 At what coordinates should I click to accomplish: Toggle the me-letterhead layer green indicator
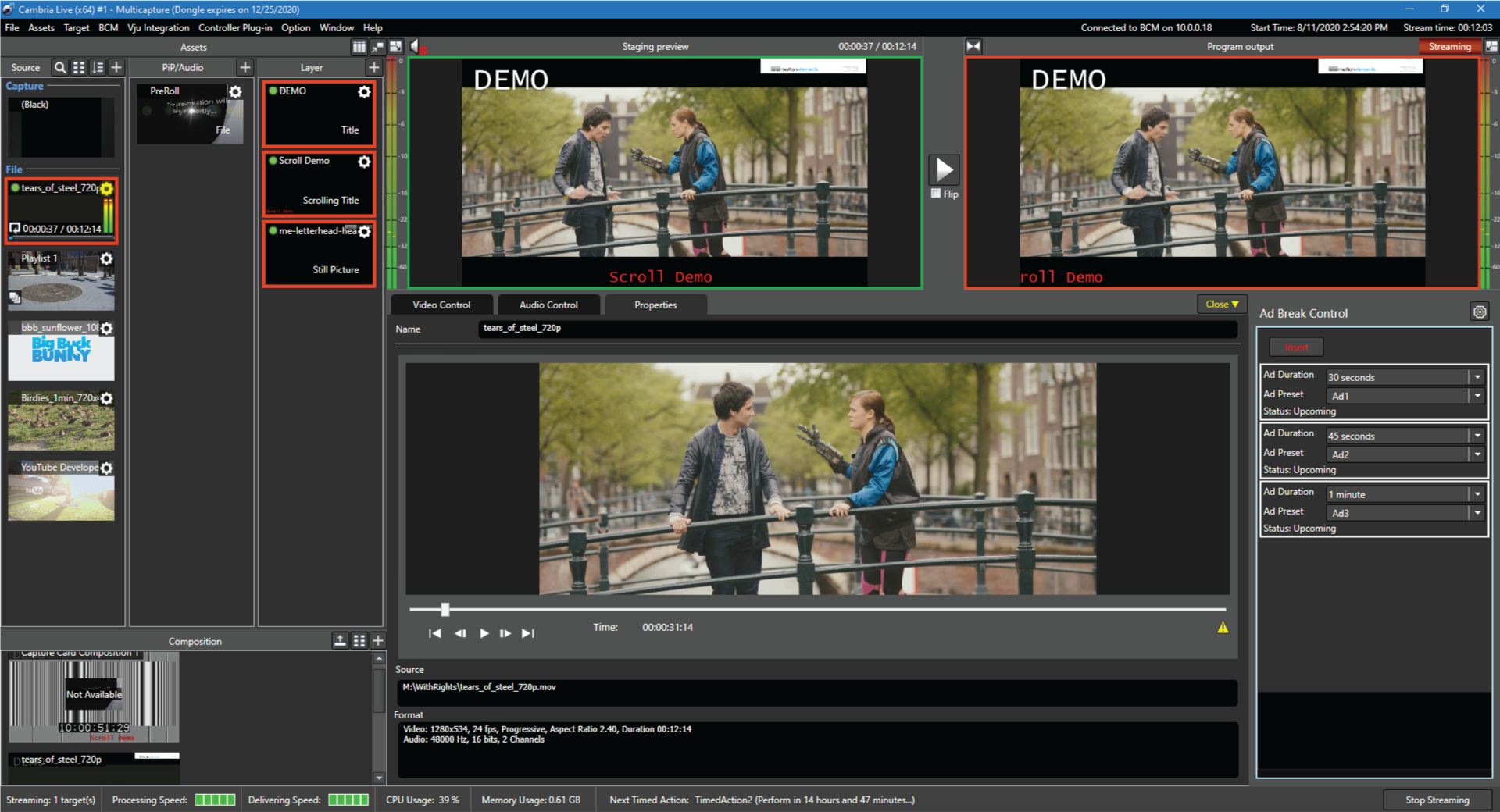tap(273, 231)
